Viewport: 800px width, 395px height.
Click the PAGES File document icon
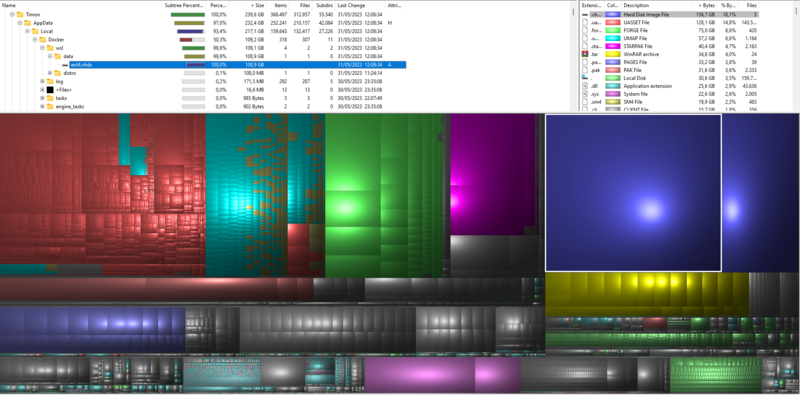click(585, 62)
